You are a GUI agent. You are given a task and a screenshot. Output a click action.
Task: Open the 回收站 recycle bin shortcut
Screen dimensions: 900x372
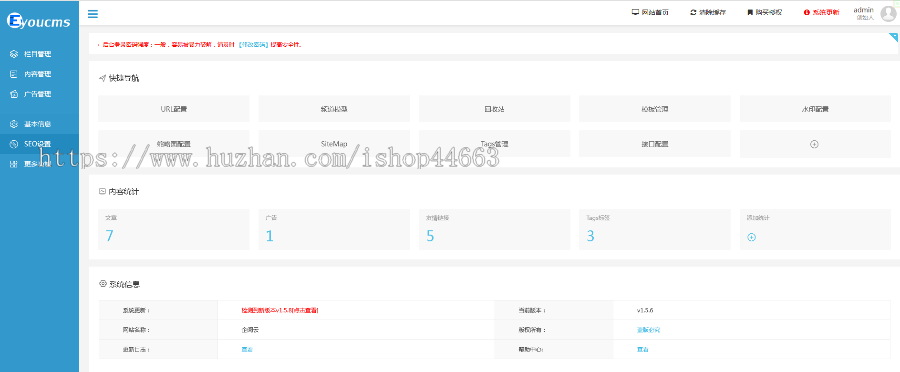[494, 108]
